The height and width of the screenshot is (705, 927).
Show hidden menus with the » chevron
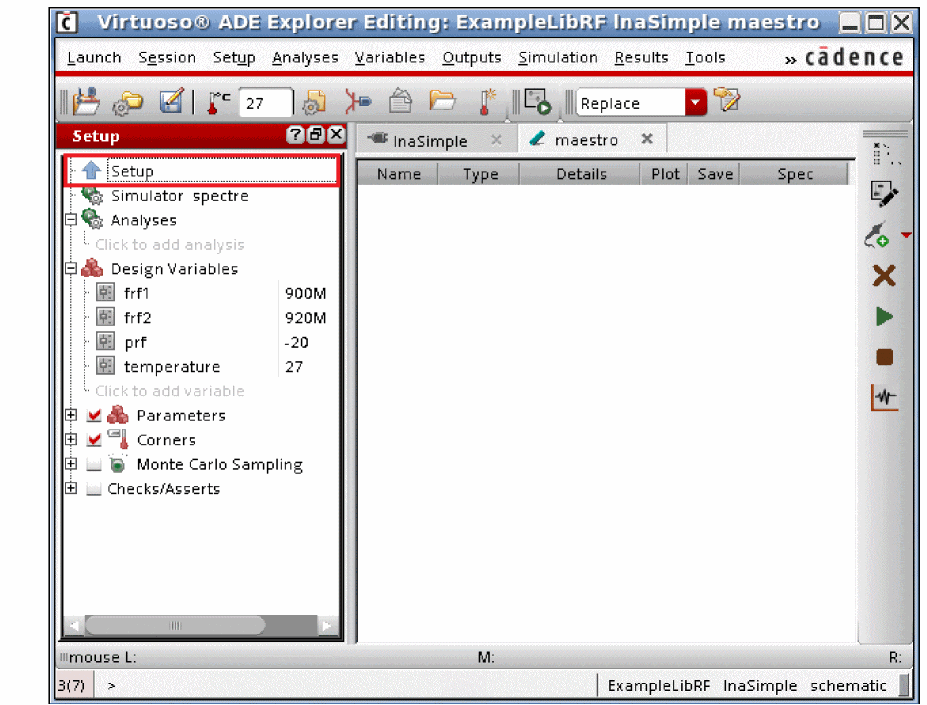tap(790, 59)
